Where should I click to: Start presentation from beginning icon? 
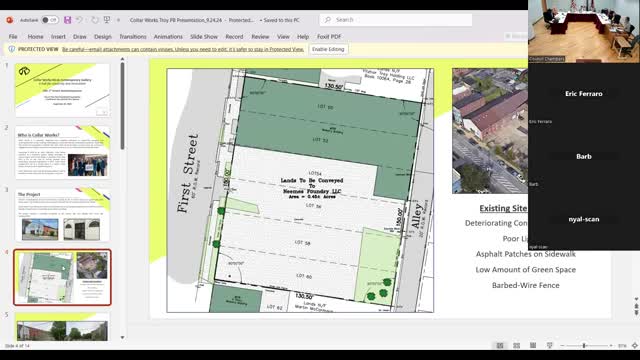coord(107,20)
